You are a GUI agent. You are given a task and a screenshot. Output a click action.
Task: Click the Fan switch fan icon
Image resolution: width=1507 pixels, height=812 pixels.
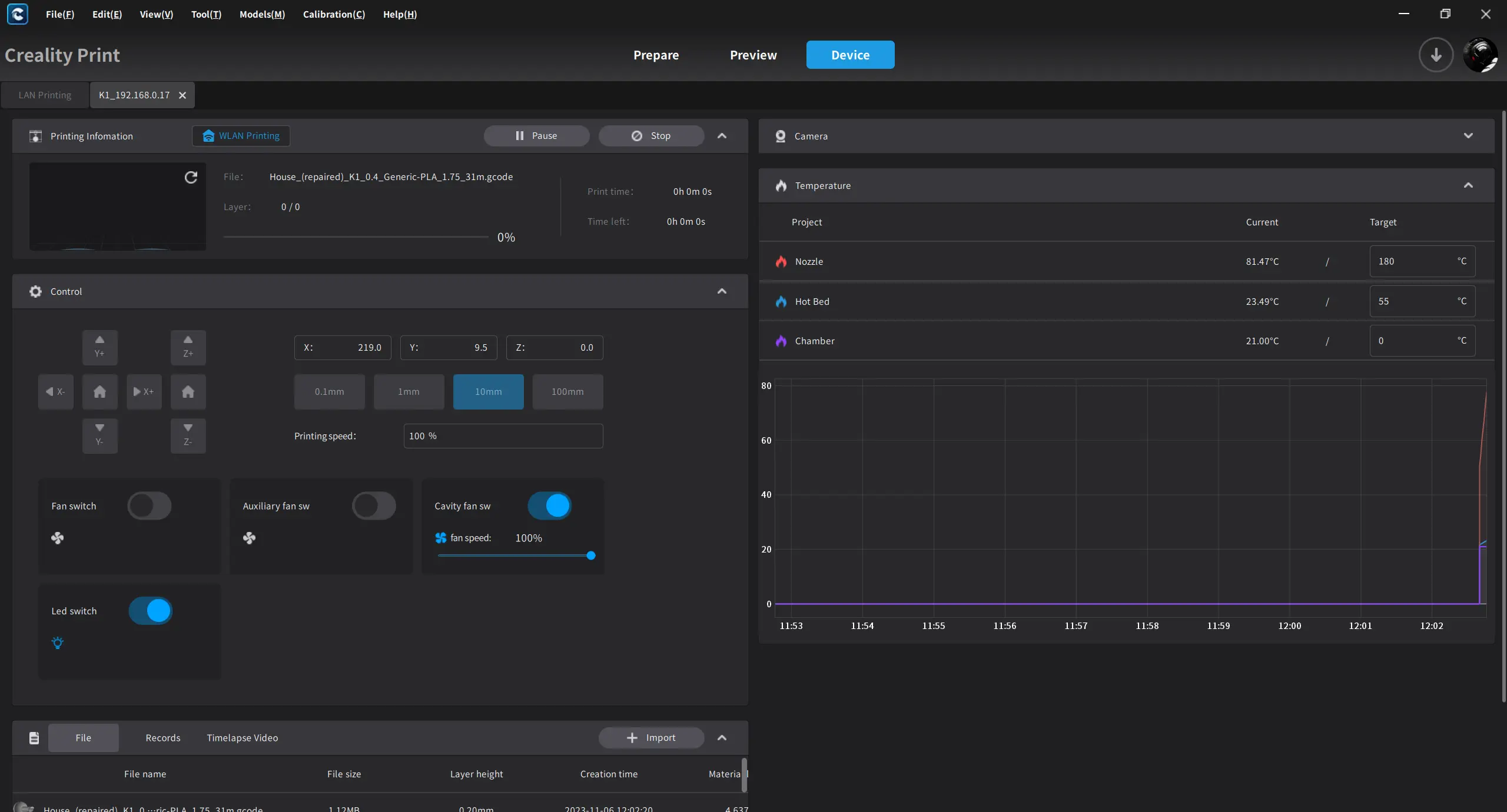57,538
